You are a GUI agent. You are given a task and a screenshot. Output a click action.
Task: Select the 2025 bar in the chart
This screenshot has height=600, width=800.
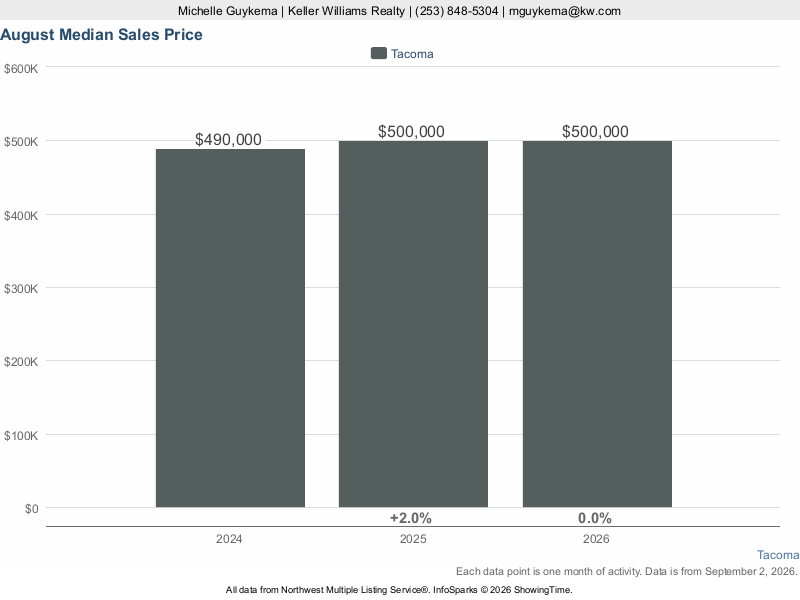click(413, 324)
